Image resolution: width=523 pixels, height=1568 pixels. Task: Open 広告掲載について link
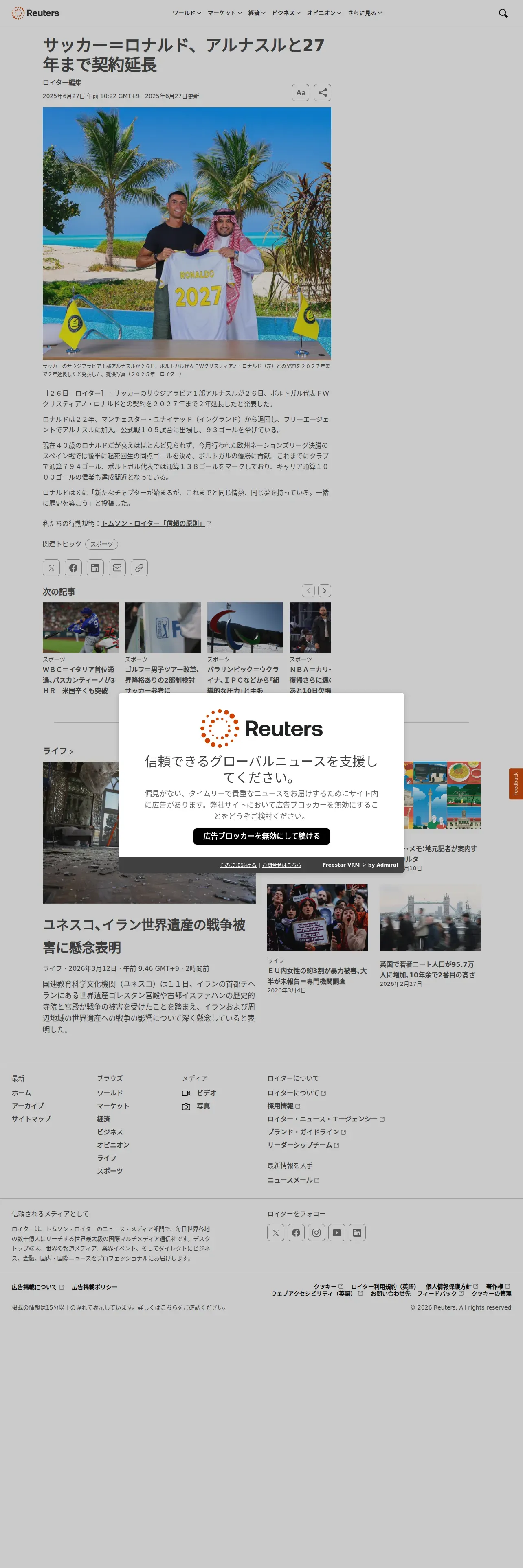tap(38, 1287)
